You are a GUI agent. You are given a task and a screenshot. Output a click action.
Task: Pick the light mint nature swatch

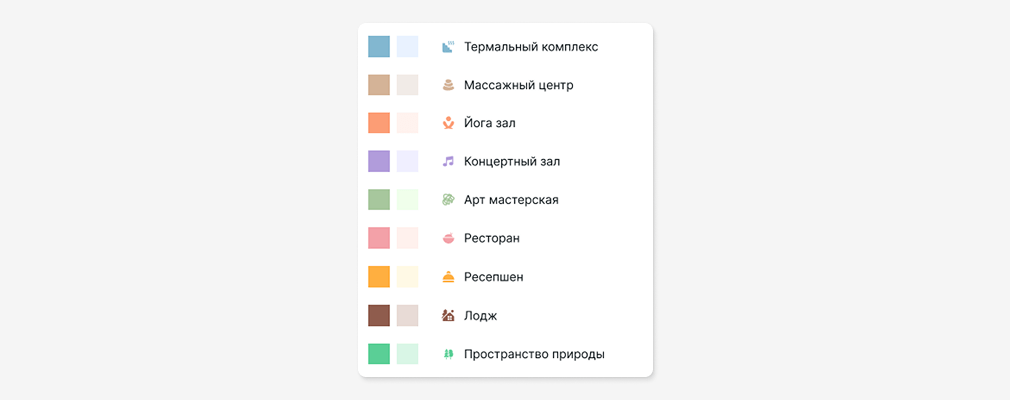click(x=407, y=354)
